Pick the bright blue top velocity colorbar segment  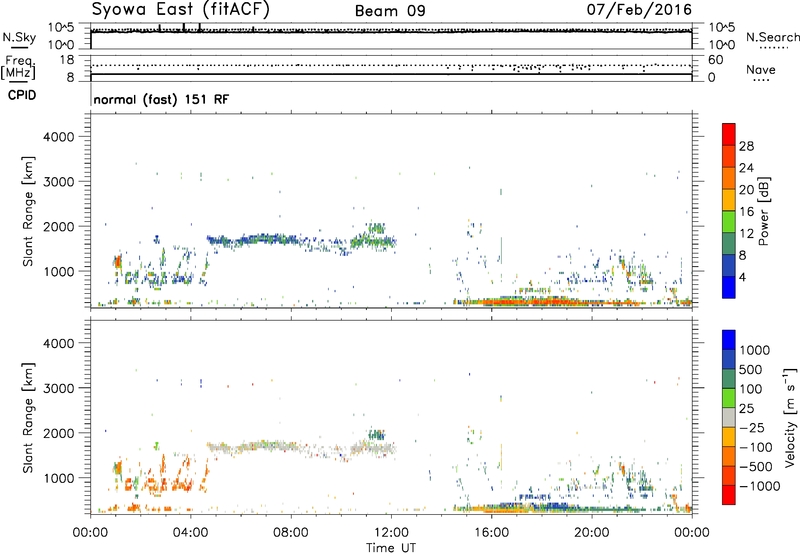[x=729, y=340]
